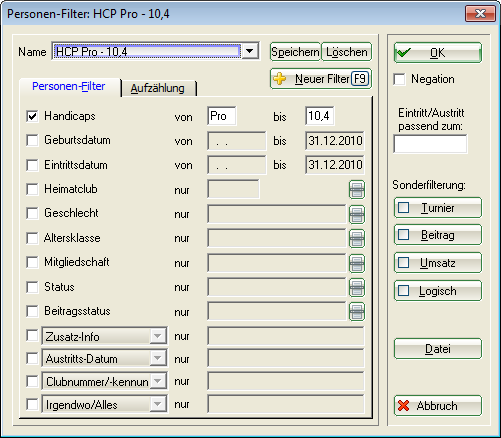The height and width of the screenshot is (438, 501).
Task: Enable the Geburtsdatum checkbox
Action: point(32,140)
